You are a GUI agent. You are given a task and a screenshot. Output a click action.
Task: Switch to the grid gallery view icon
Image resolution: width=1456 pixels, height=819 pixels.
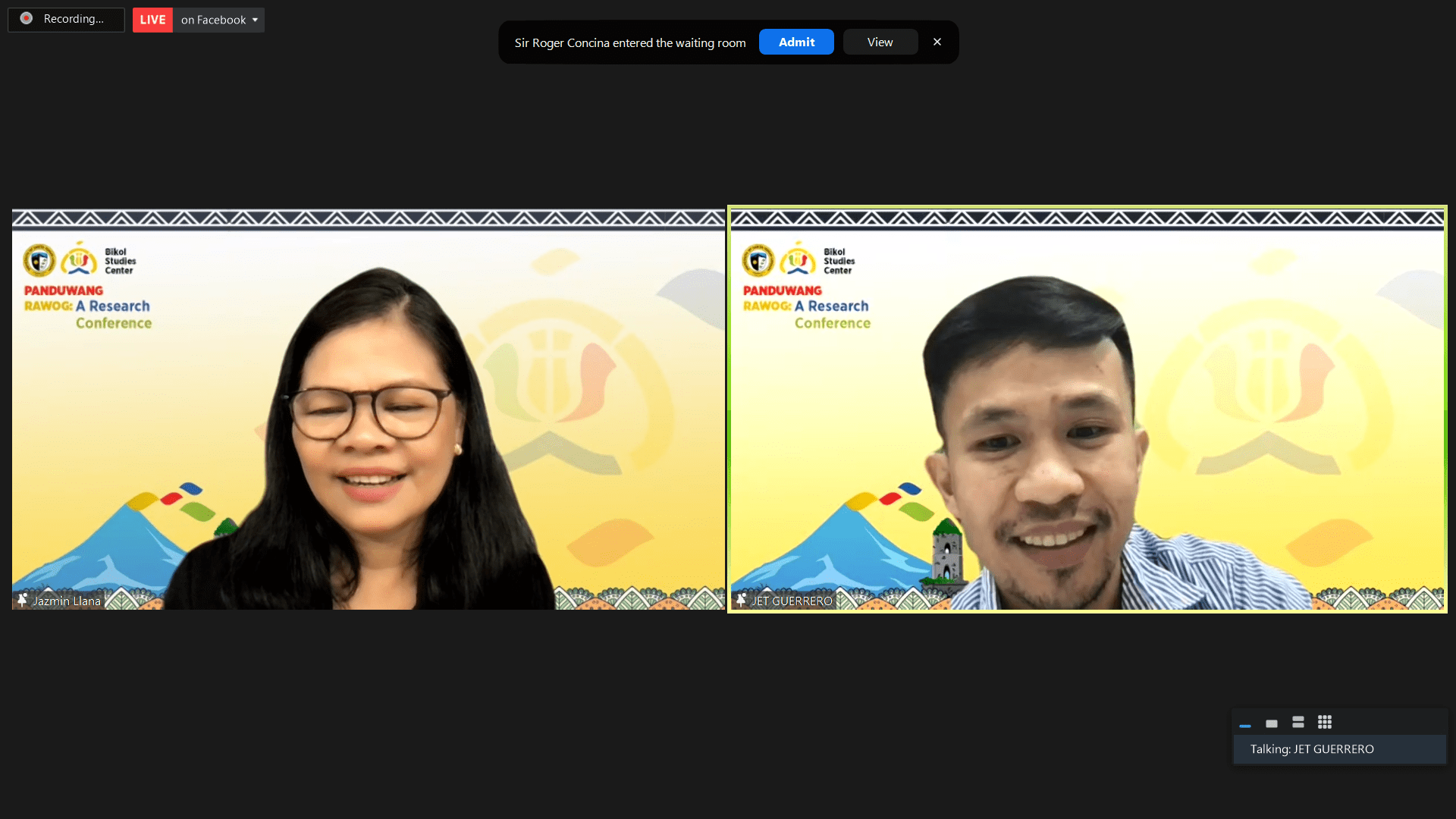point(1325,722)
